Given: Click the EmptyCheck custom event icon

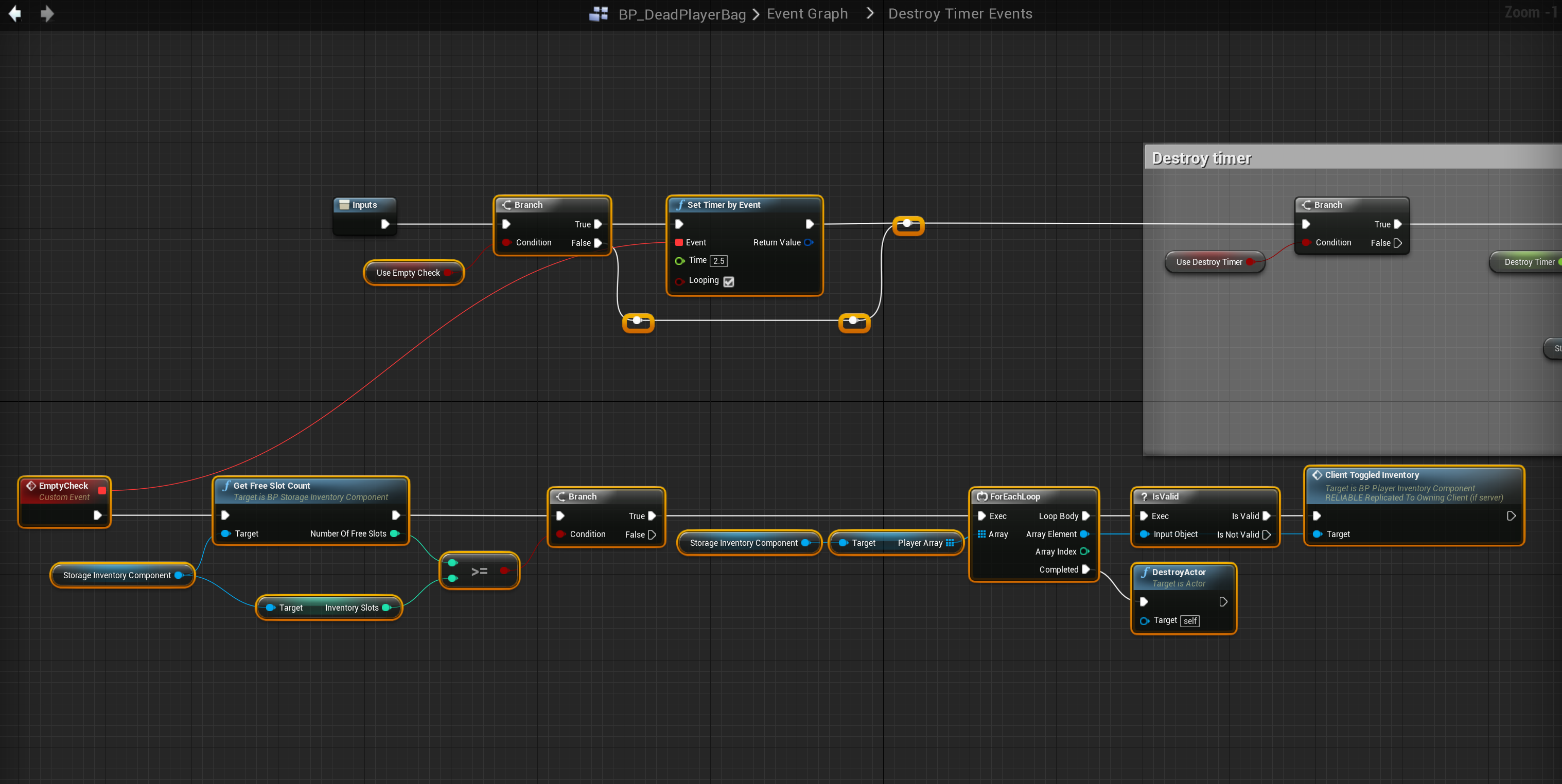Looking at the screenshot, I should pos(31,485).
